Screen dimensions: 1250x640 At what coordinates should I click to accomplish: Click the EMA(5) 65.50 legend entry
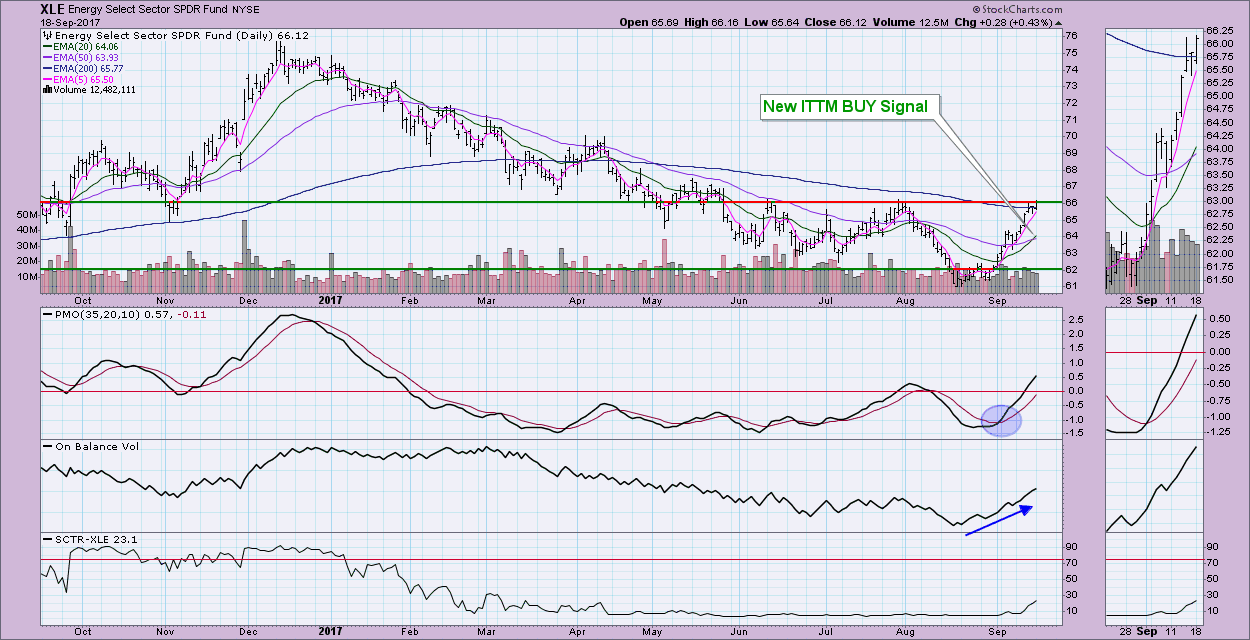click(x=85, y=78)
